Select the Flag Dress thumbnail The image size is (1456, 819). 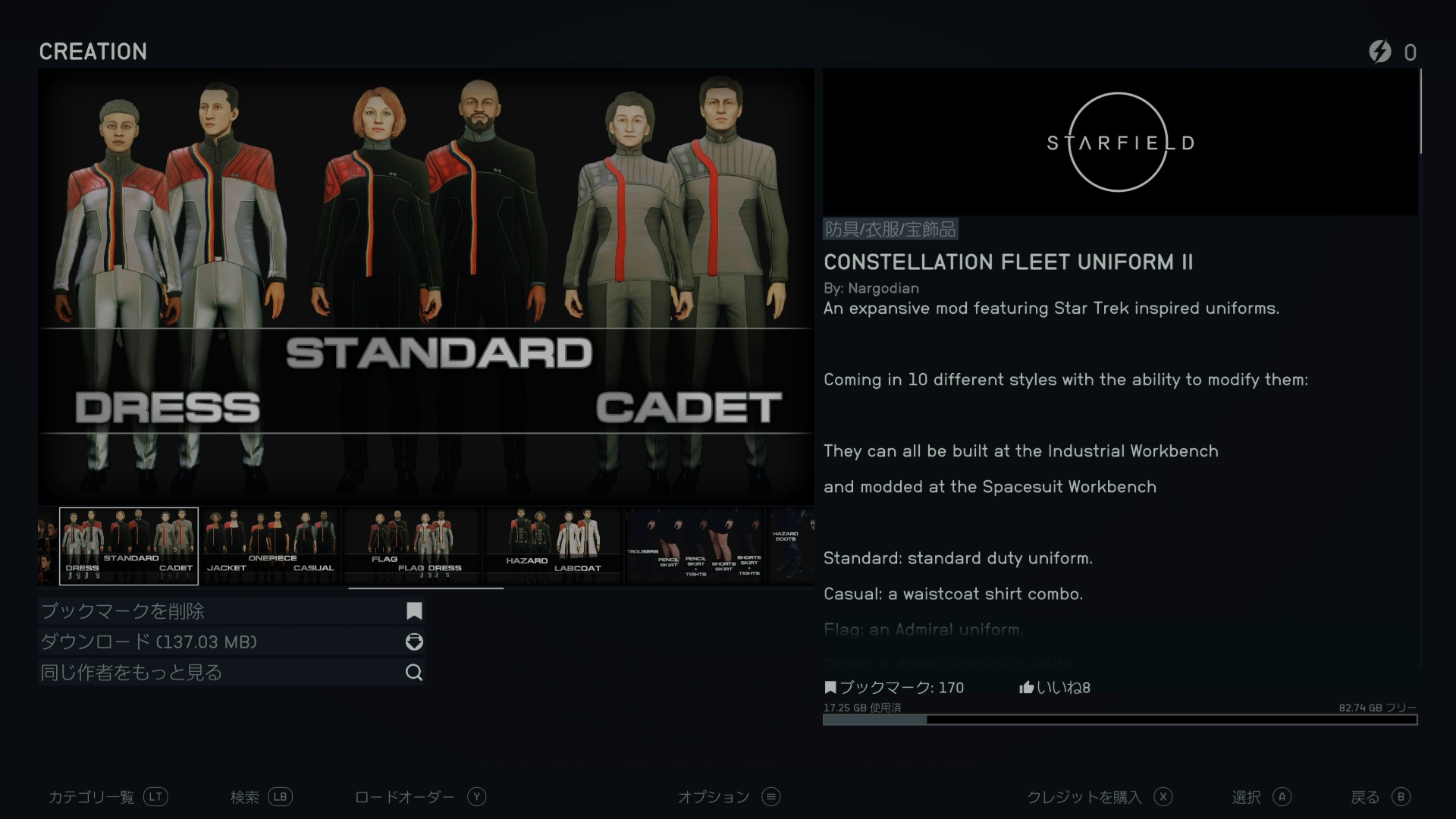[x=413, y=546]
